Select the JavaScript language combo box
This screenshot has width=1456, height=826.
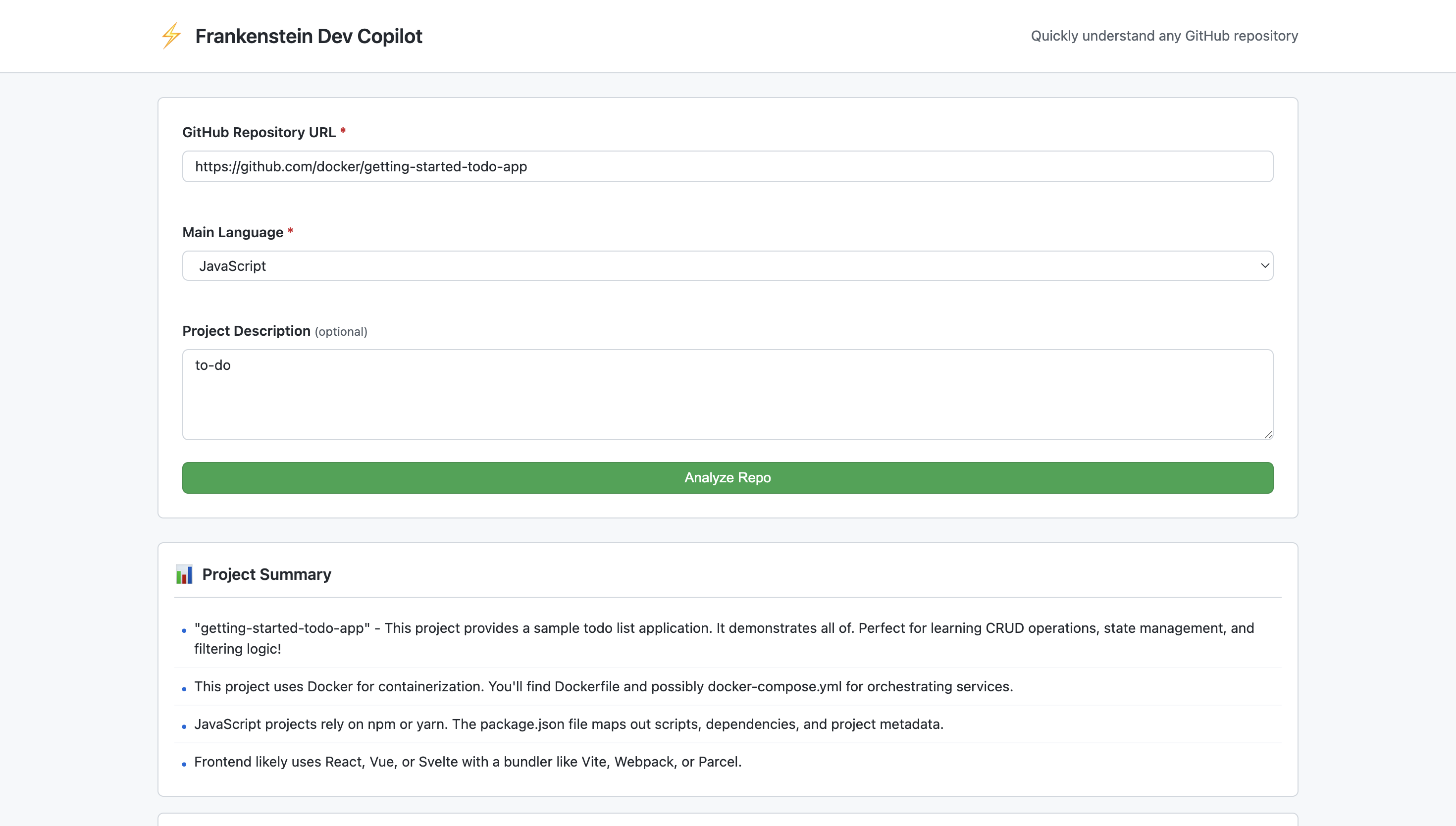click(728, 265)
